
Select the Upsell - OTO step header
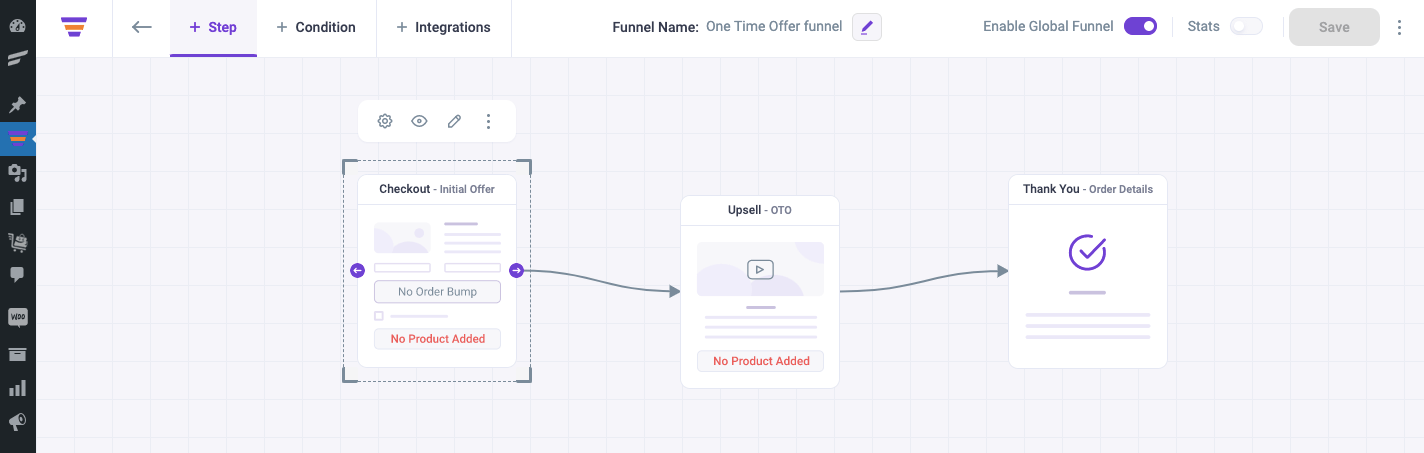pos(760,211)
